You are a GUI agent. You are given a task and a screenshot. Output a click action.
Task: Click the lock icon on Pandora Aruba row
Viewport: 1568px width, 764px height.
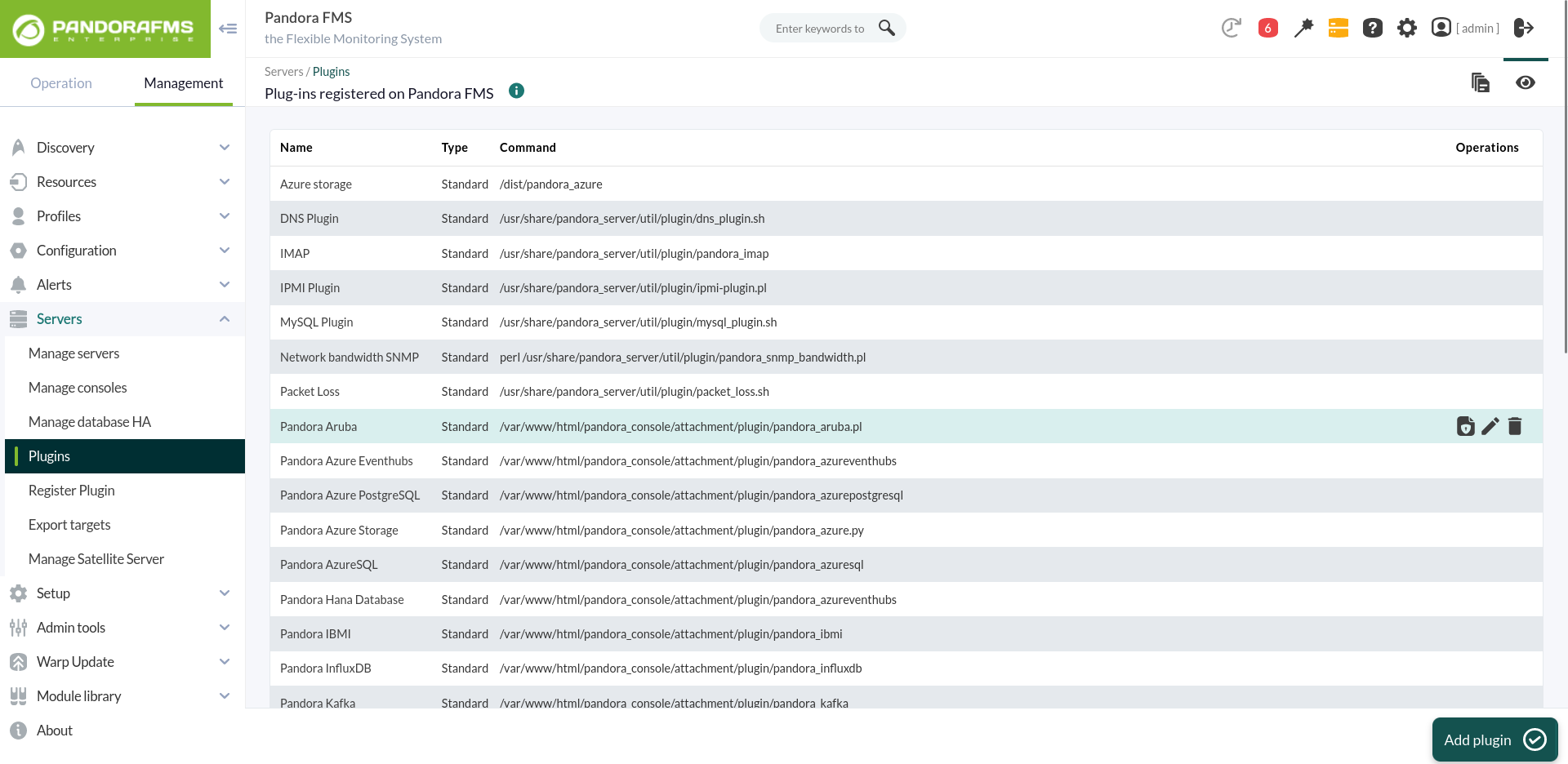pyautogui.click(x=1466, y=426)
